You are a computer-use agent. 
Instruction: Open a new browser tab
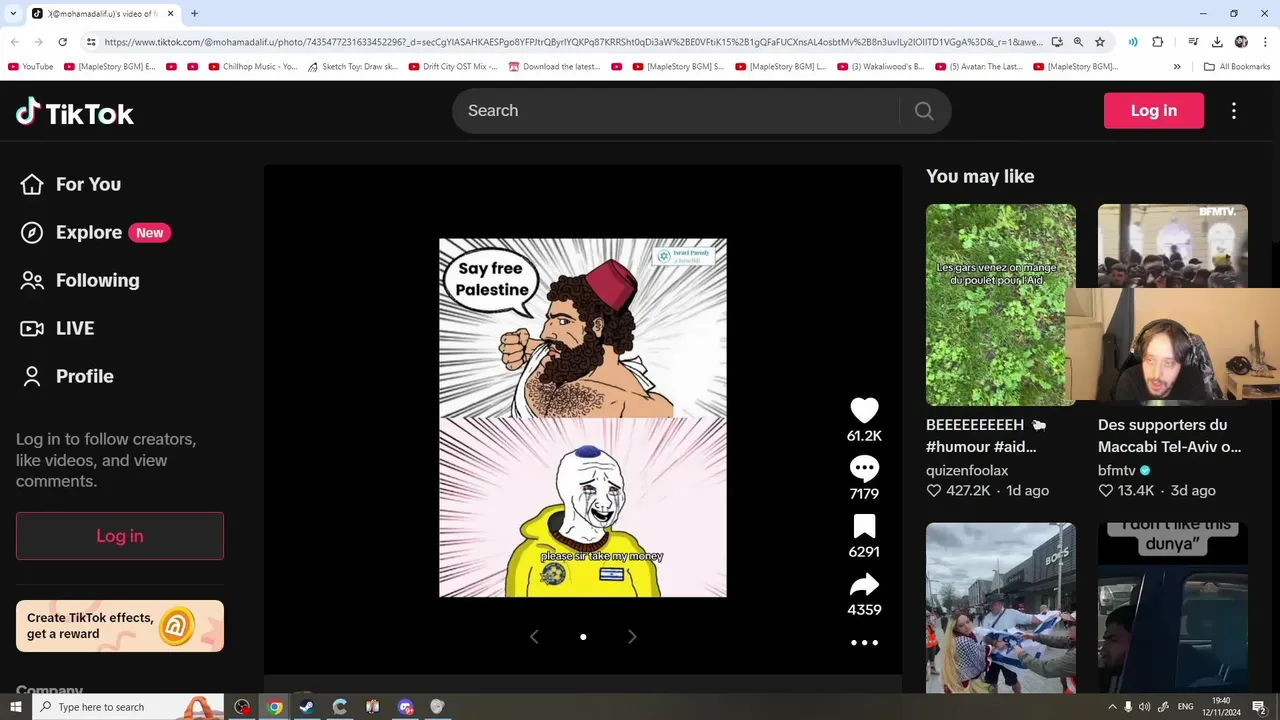point(194,13)
